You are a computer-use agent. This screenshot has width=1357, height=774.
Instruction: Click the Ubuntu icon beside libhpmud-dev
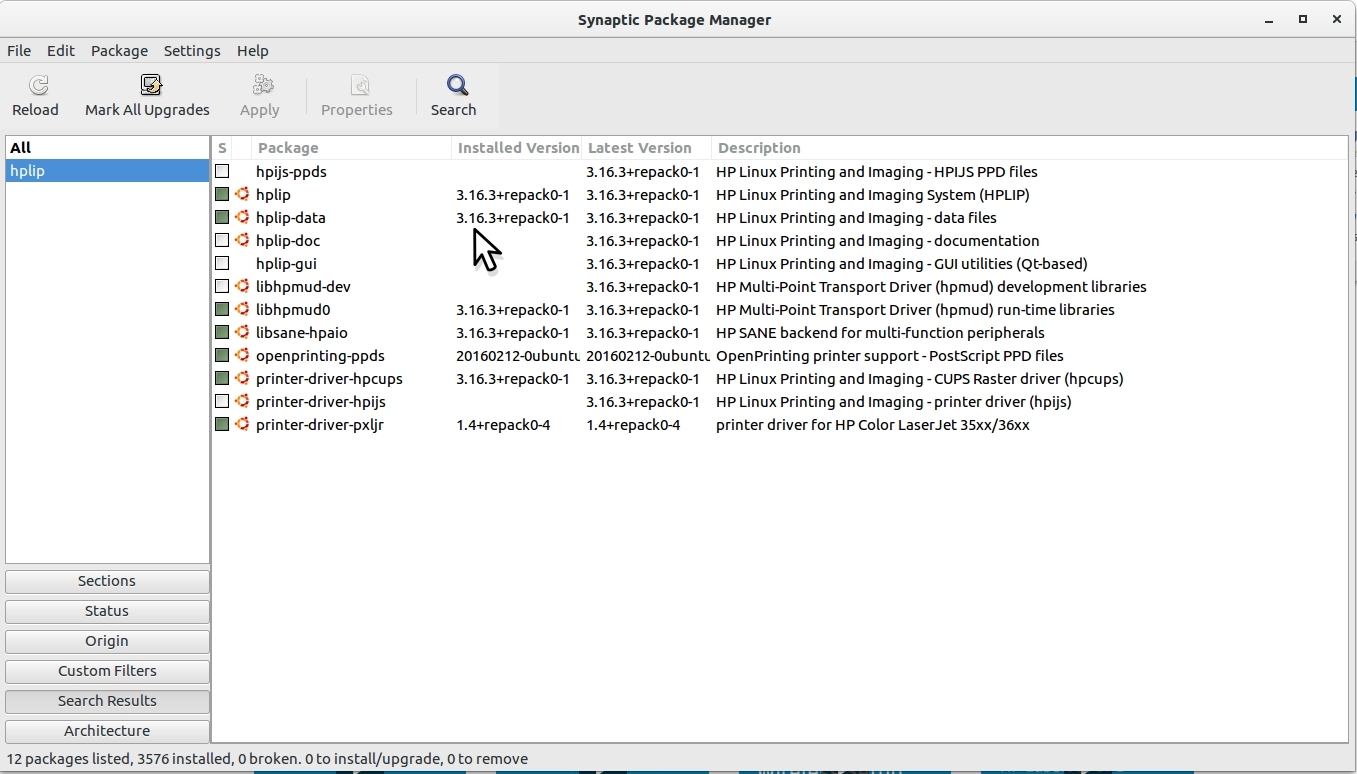point(242,287)
